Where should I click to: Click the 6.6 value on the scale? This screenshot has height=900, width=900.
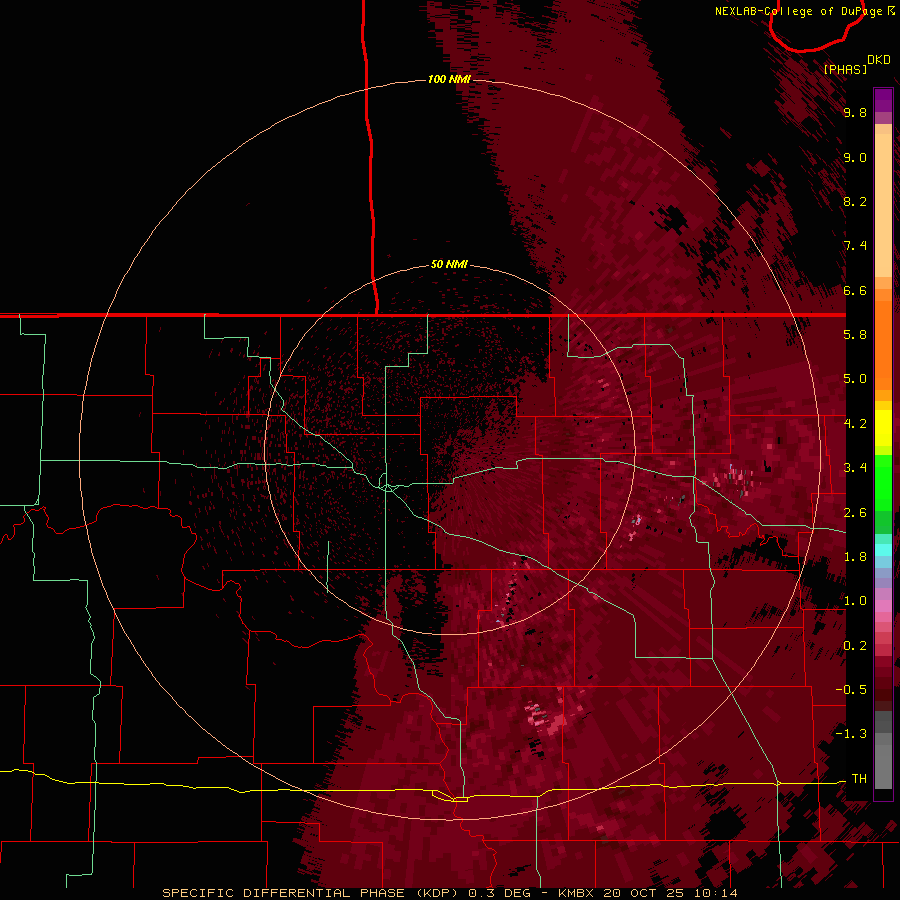click(855, 290)
